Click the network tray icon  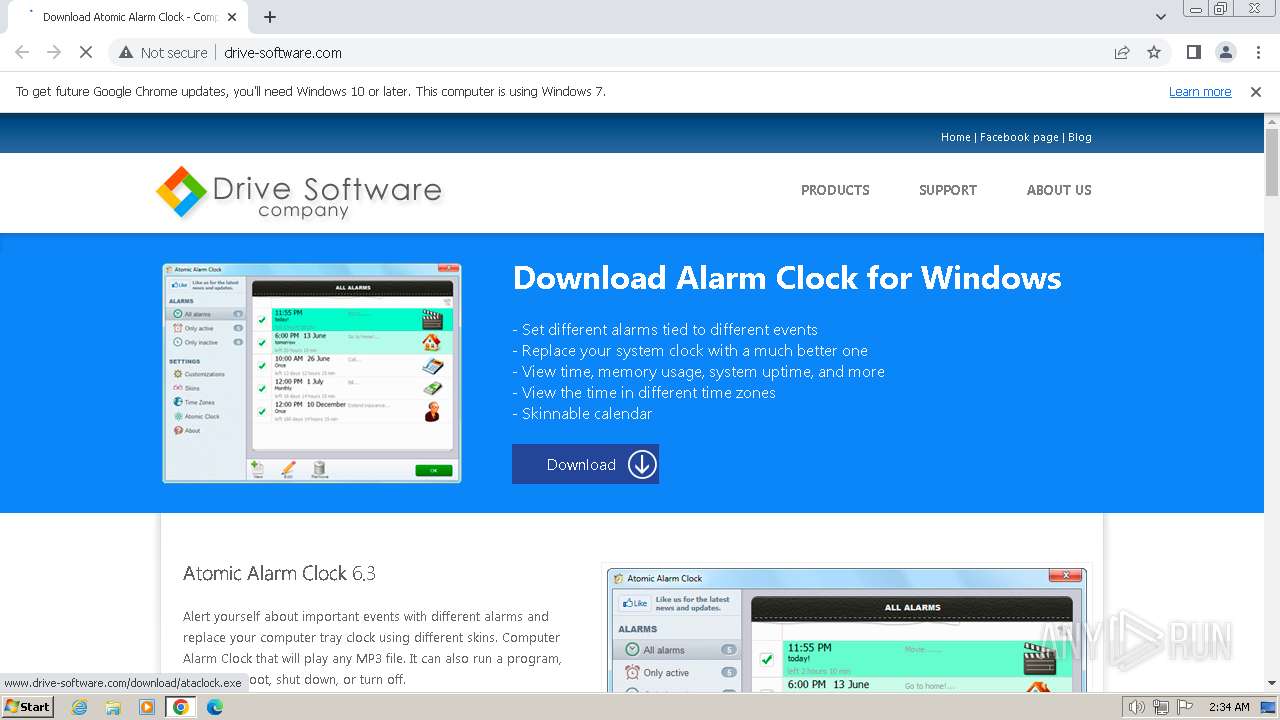(1160, 707)
